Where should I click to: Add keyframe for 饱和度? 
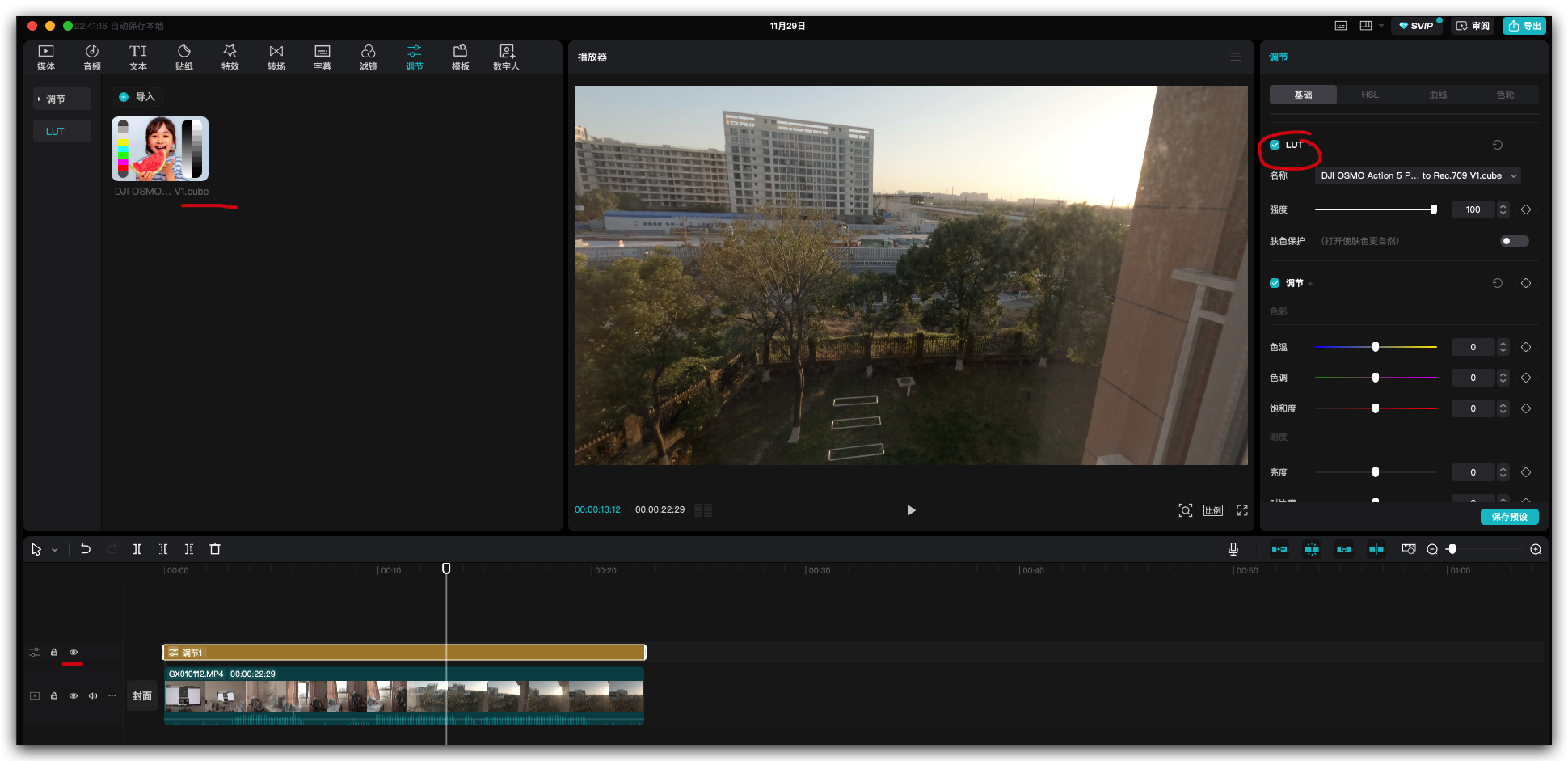click(1526, 408)
